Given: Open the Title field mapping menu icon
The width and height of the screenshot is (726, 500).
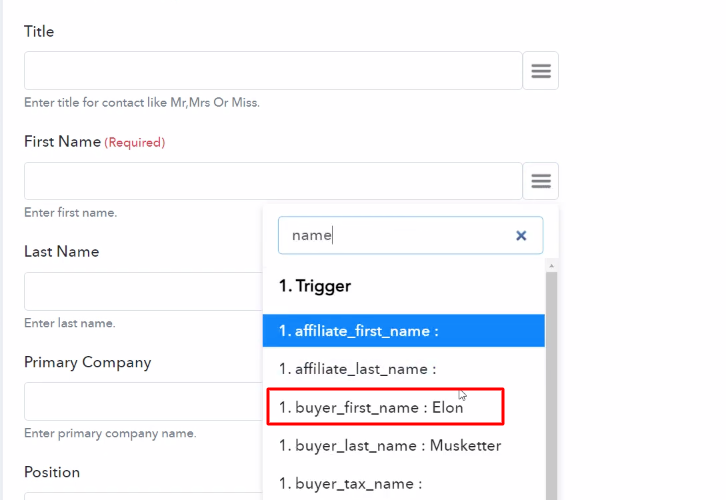Looking at the screenshot, I should point(540,71).
